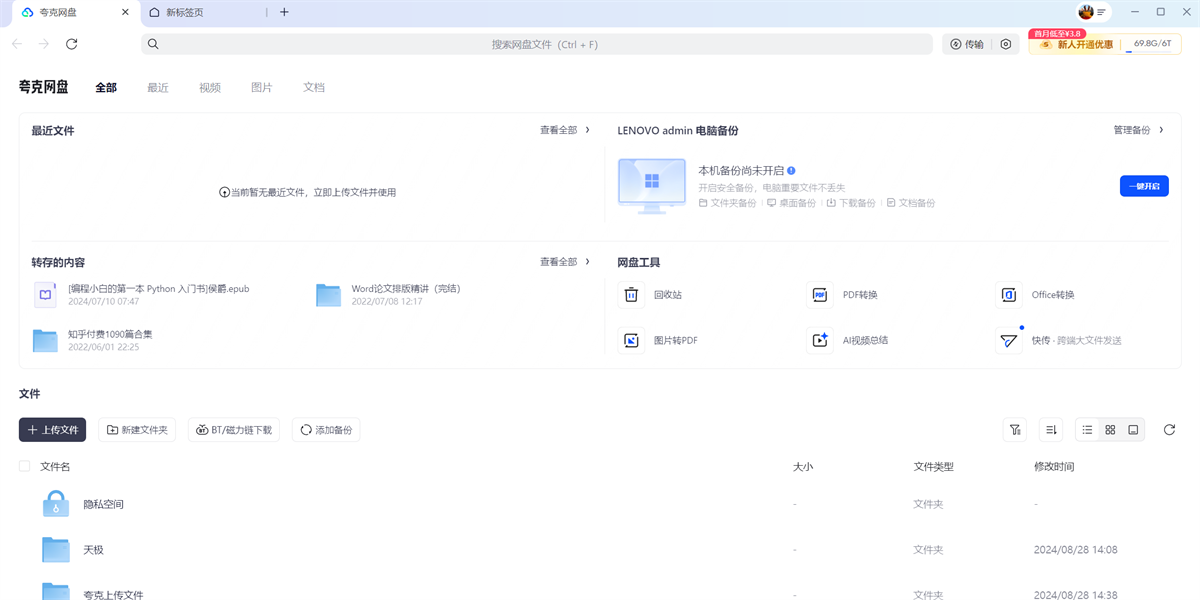Expand 查看全部 for 最近文件
Image resolution: width=1200 pixels, height=600 pixels.
point(565,130)
